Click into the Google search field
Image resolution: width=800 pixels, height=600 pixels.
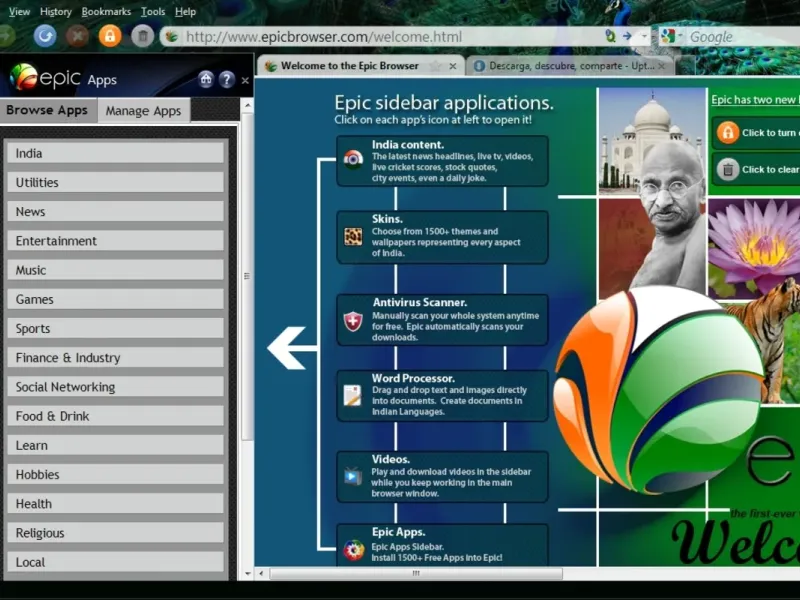pos(744,37)
